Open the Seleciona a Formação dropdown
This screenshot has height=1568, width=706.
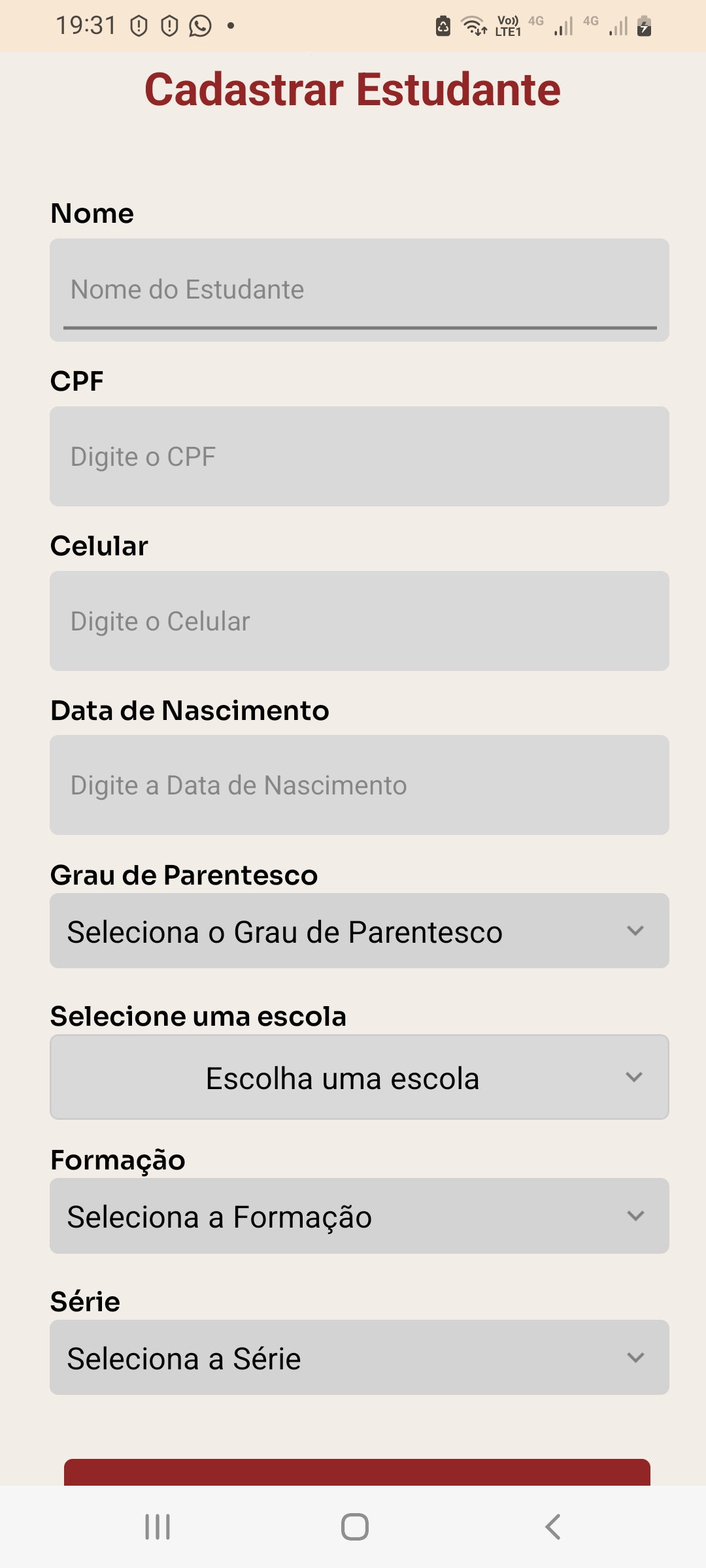(x=359, y=1216)
